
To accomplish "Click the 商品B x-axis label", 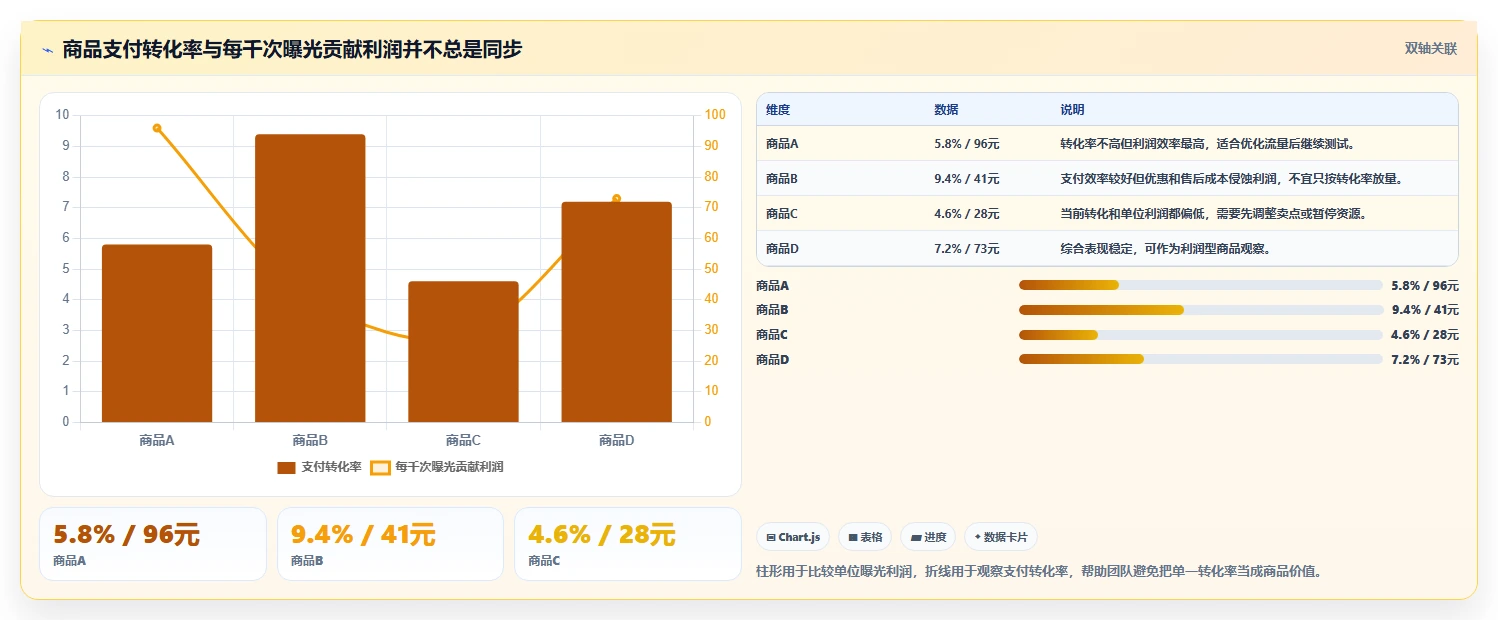I will tap(310, 440).
